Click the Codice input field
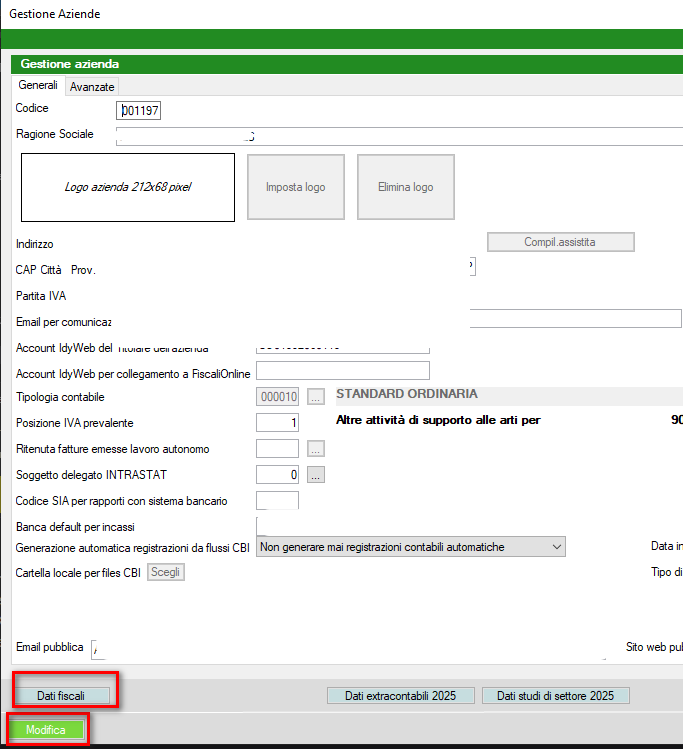 [x=139, y=110]
